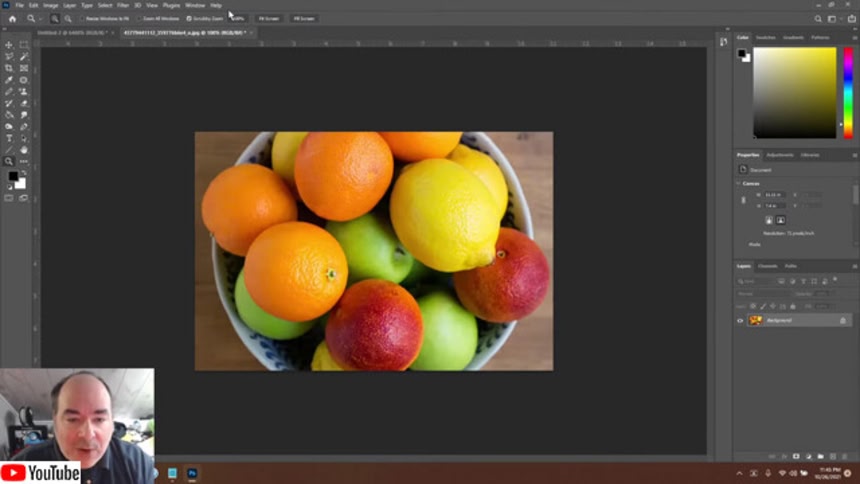
Task: Open the Filter menu
Action: tap(123, 5)
